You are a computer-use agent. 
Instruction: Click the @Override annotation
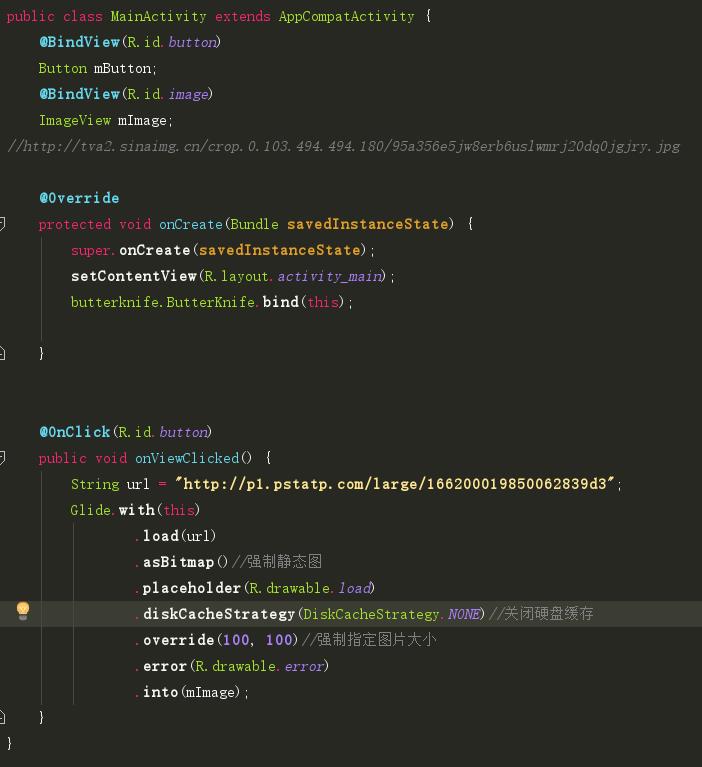[x=79, y=198]
